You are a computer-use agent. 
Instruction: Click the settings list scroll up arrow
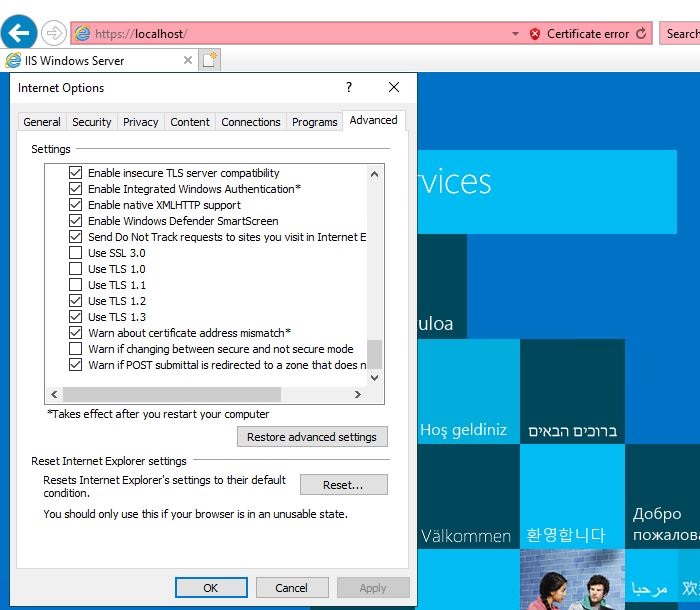point(375,174)
